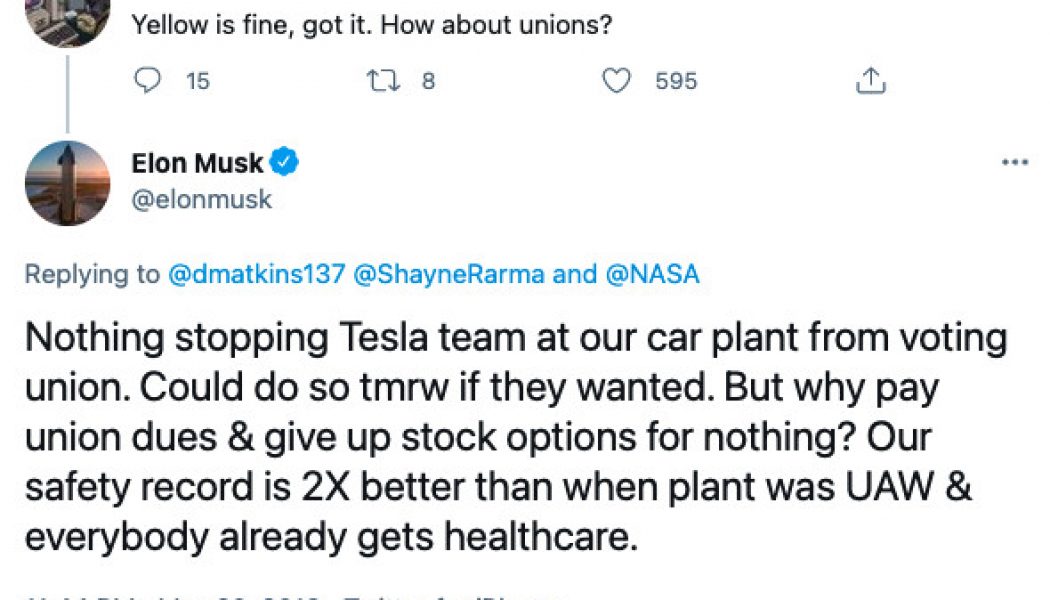Image resolution: width=1050 pixels, height=600 pixels.
Task: Open Elon Musk's profile avatar
Action: 67,180
